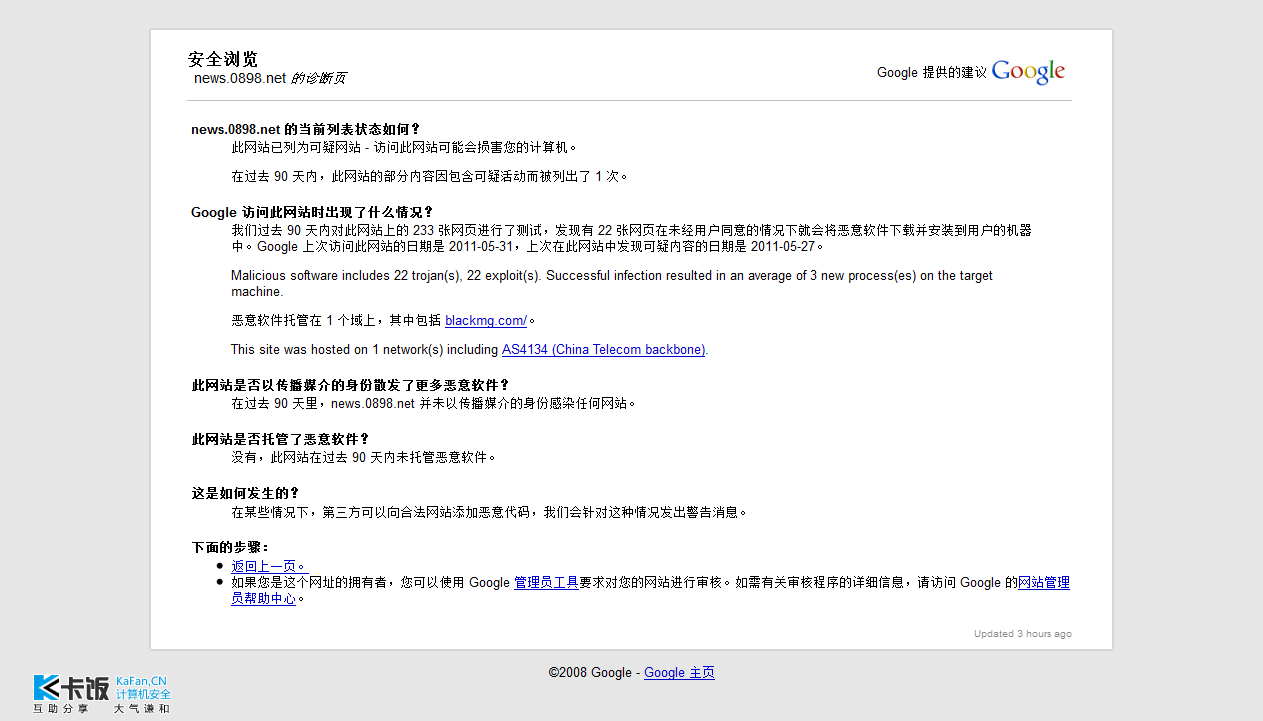Click news.0898.net 的诊断页 subtitle

(x=269, y=78)
